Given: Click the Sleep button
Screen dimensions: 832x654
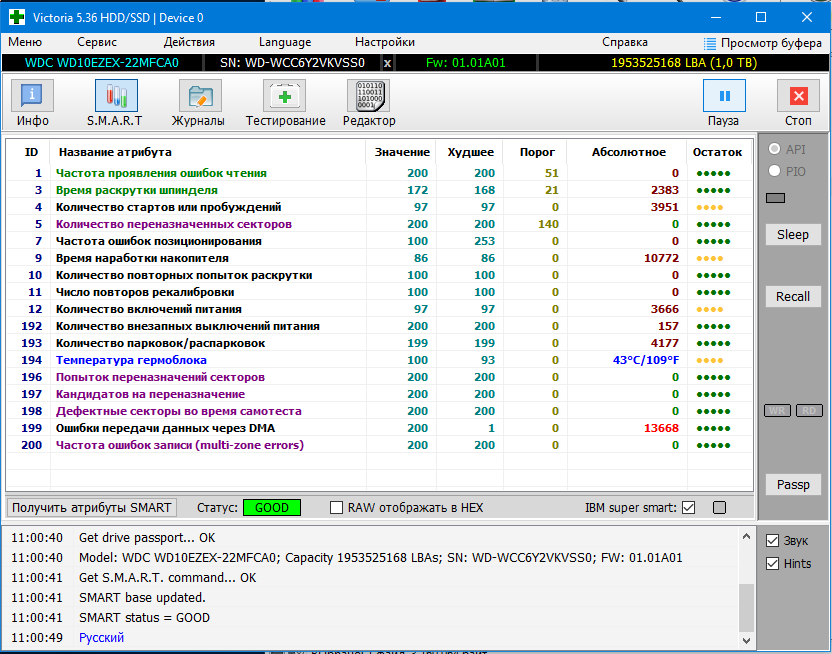Looking at the screenshot, I should (793, 234).
